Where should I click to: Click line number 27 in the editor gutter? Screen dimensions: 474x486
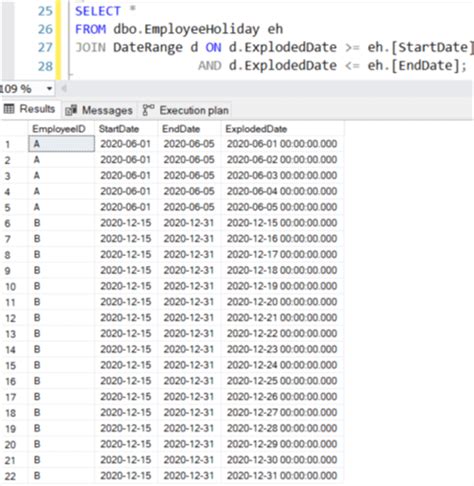coord(45,47)
